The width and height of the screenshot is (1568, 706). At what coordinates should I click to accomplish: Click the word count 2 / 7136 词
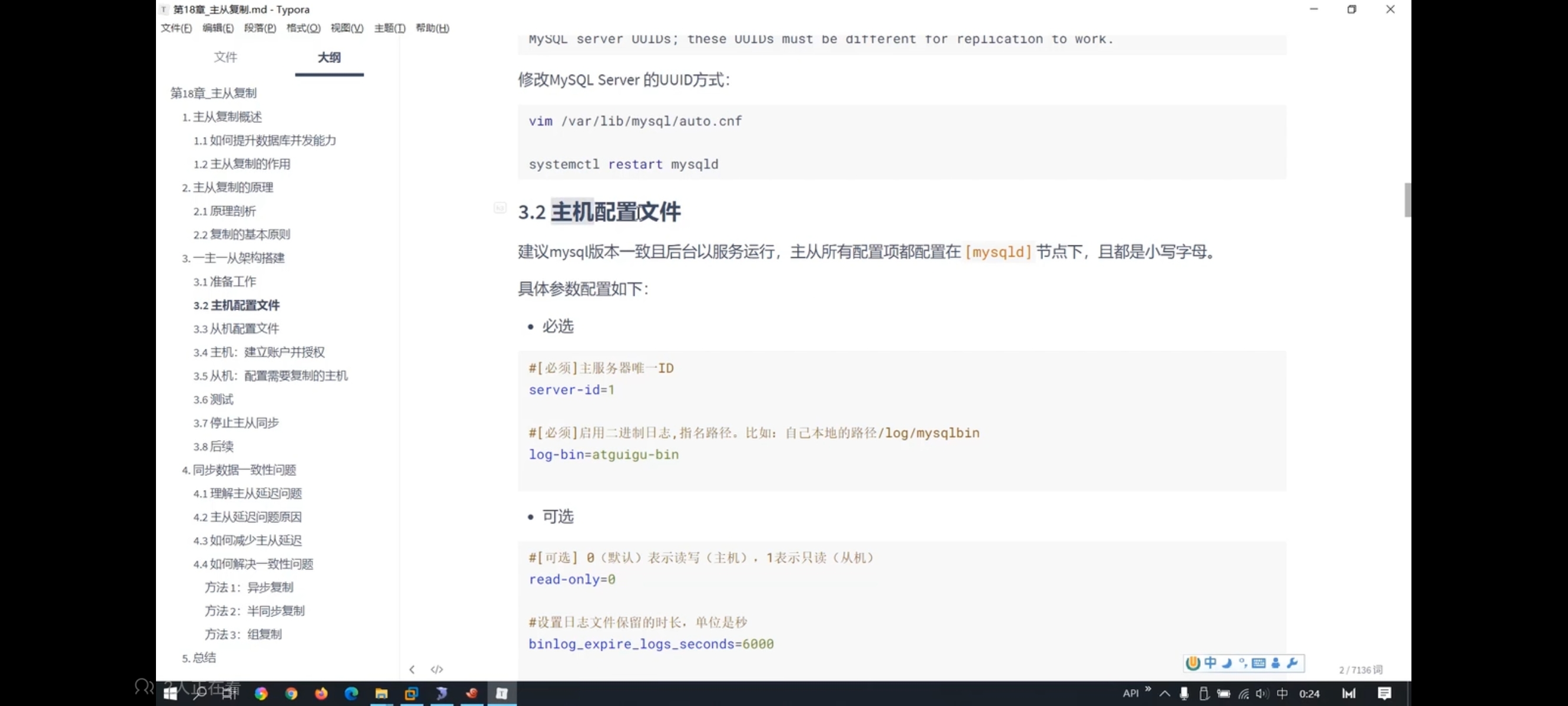tap(1360, 670)
